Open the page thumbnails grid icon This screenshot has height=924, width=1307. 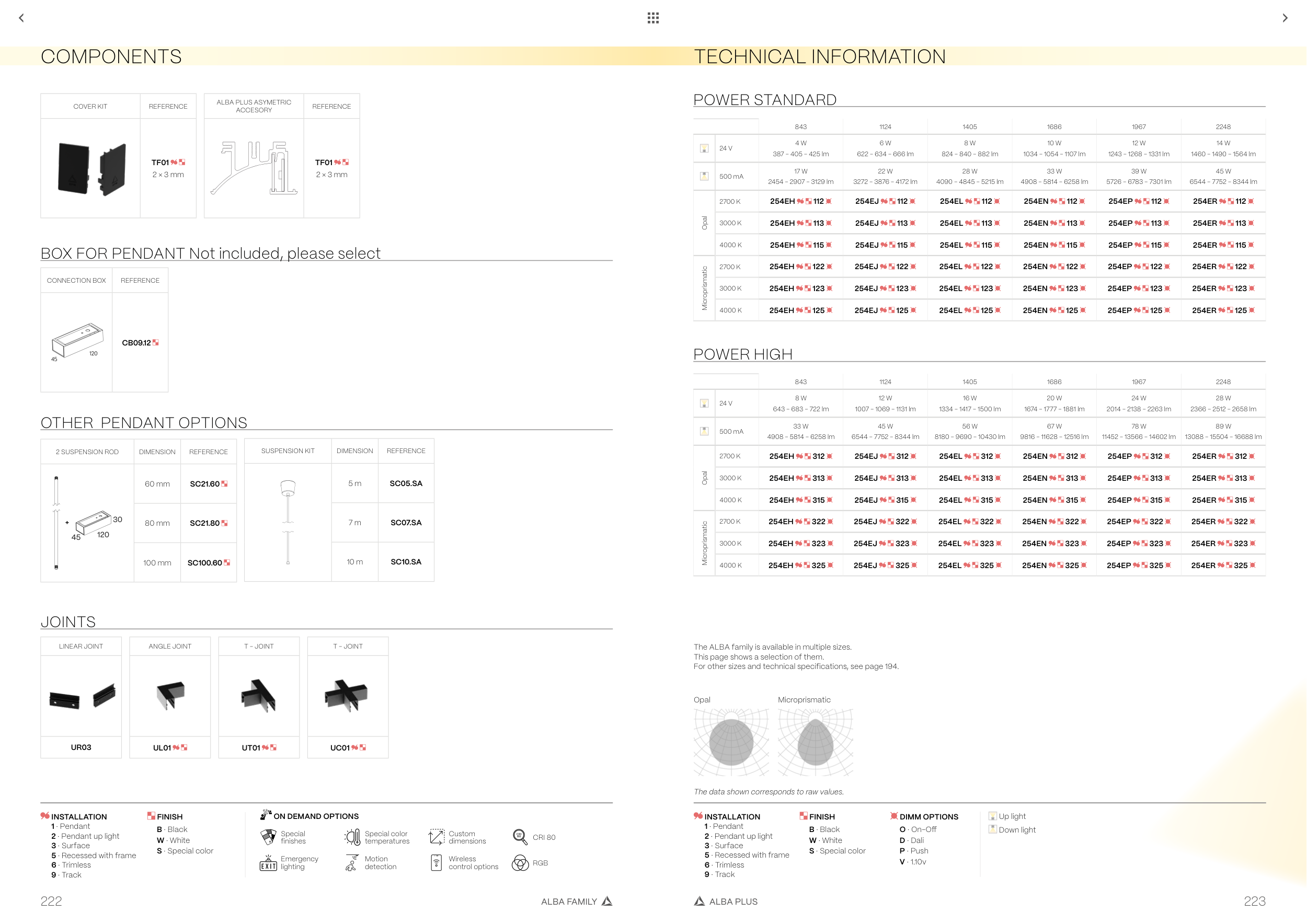pos(653,18)
